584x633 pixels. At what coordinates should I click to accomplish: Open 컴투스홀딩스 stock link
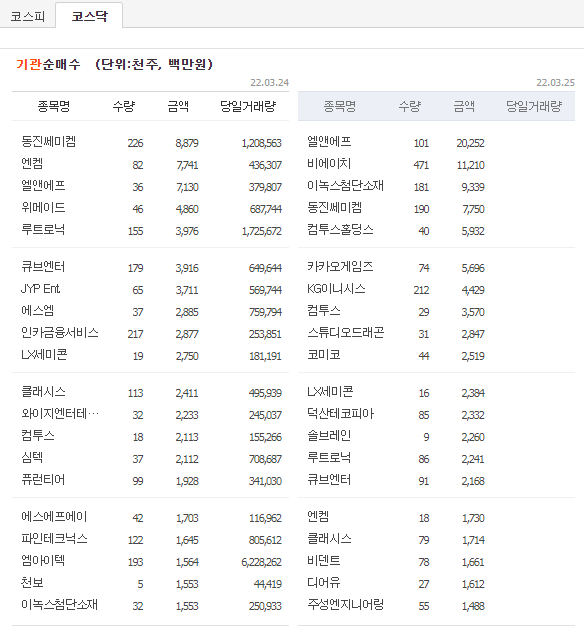tap(340, 230)
